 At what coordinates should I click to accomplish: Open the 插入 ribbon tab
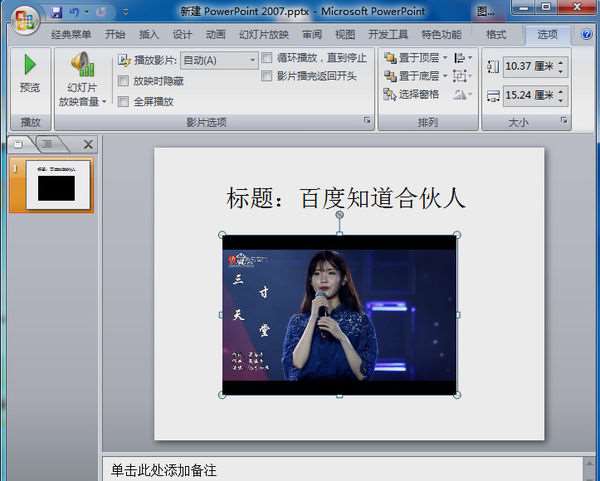click(148, 34)
